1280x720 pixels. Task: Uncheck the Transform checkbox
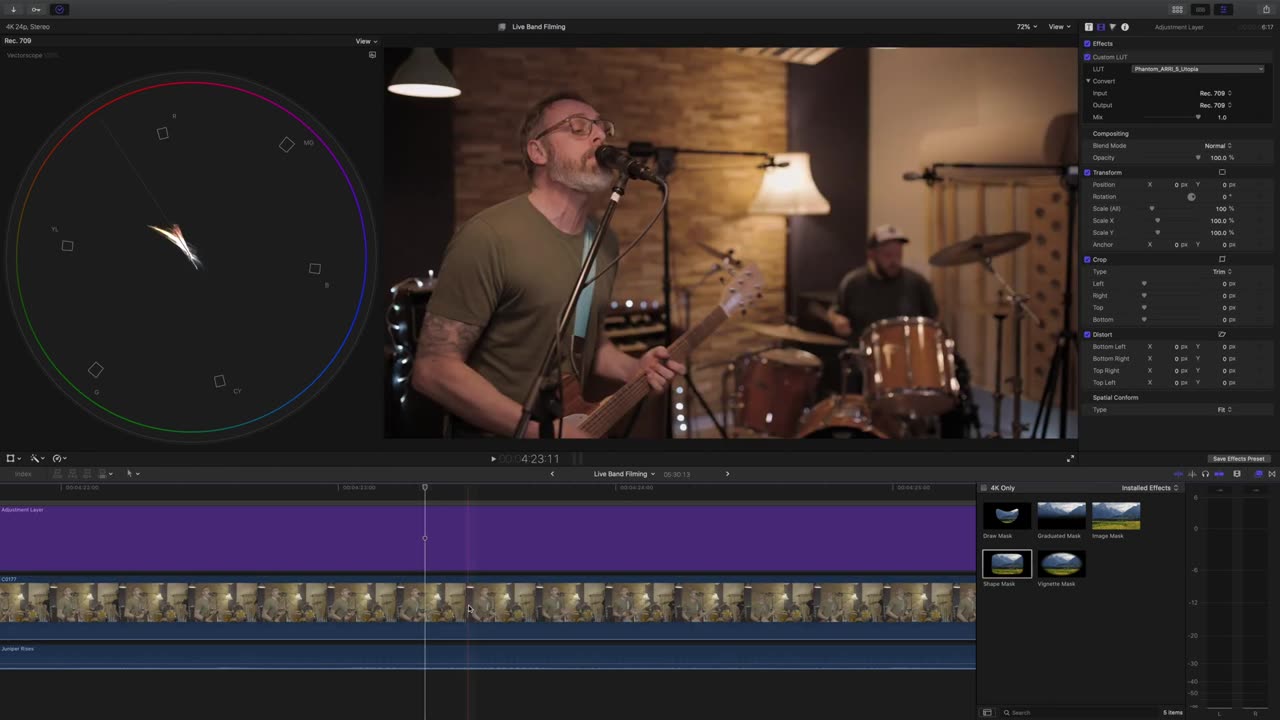(x=1088, y=172)
